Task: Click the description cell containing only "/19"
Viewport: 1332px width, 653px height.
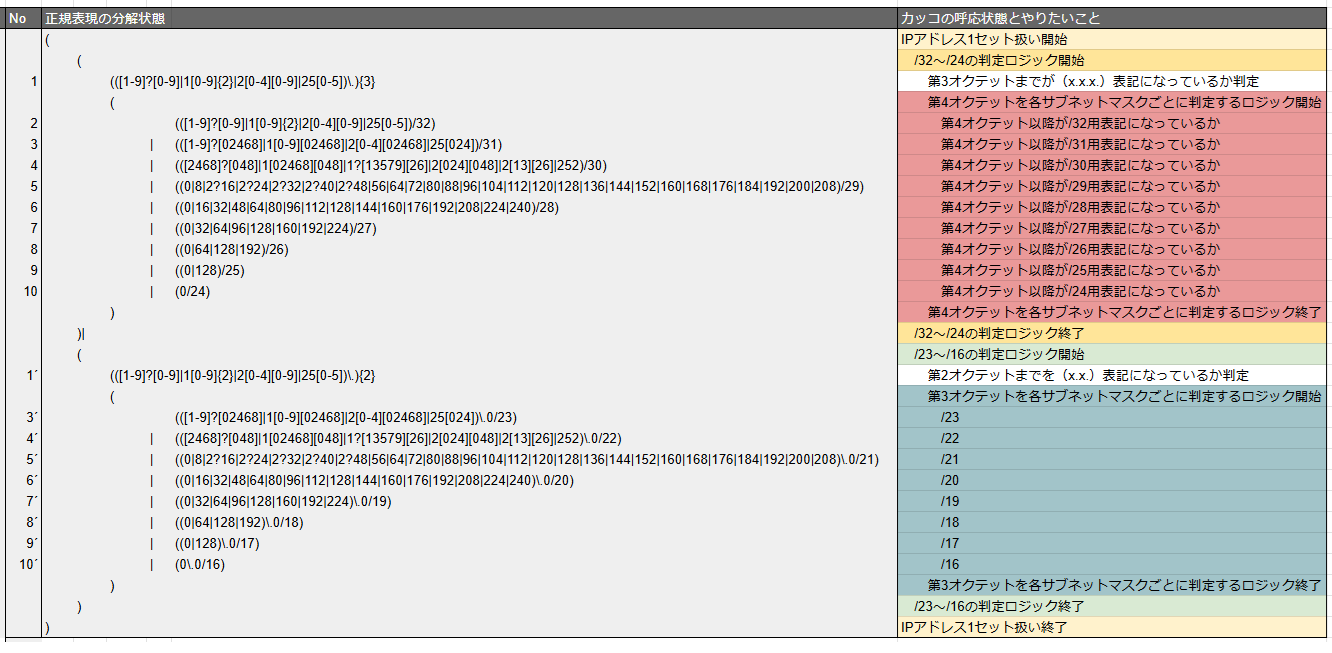Action: click(1113, 502)
